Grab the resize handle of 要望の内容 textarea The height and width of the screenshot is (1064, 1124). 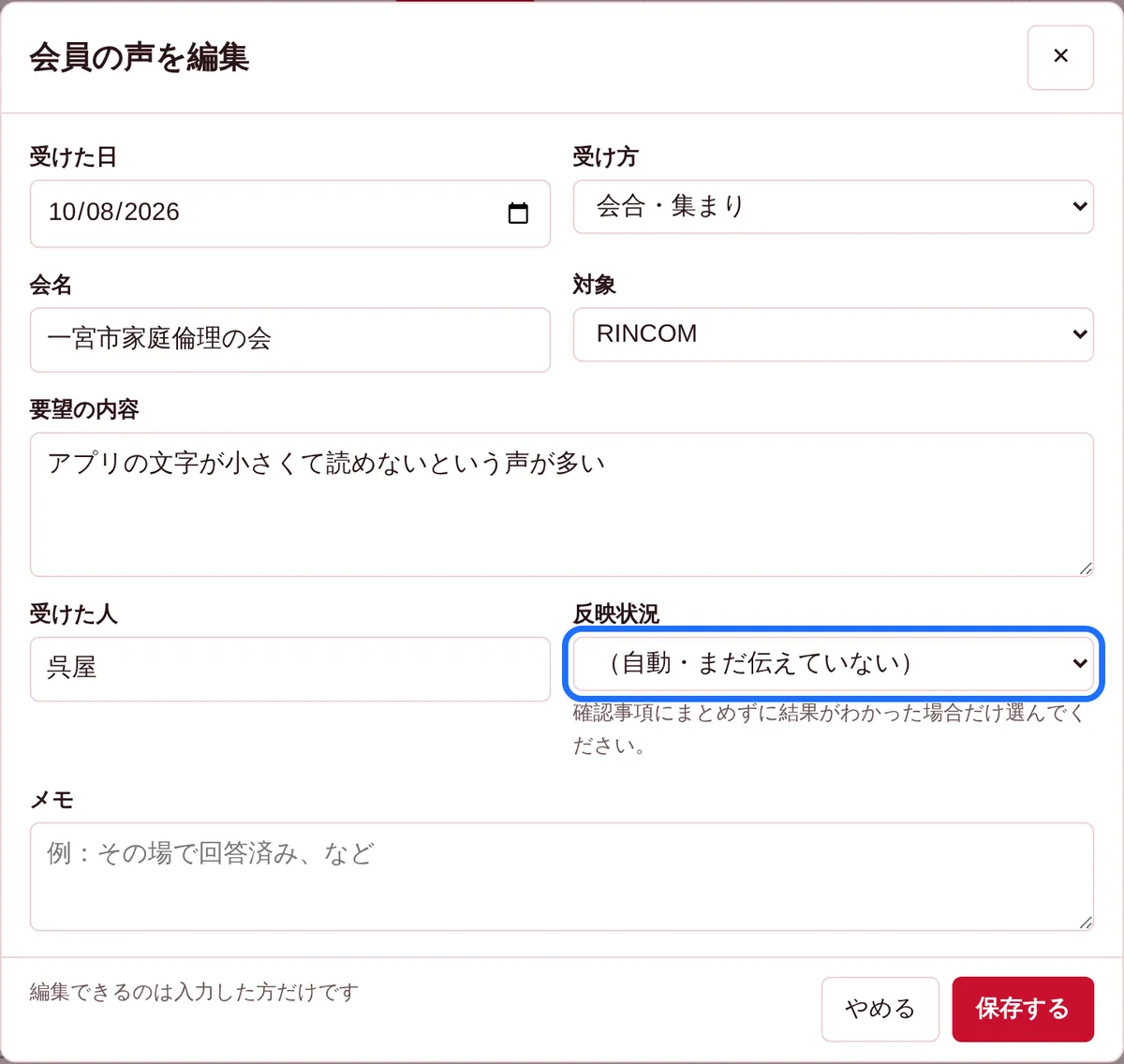[1085, 568]
